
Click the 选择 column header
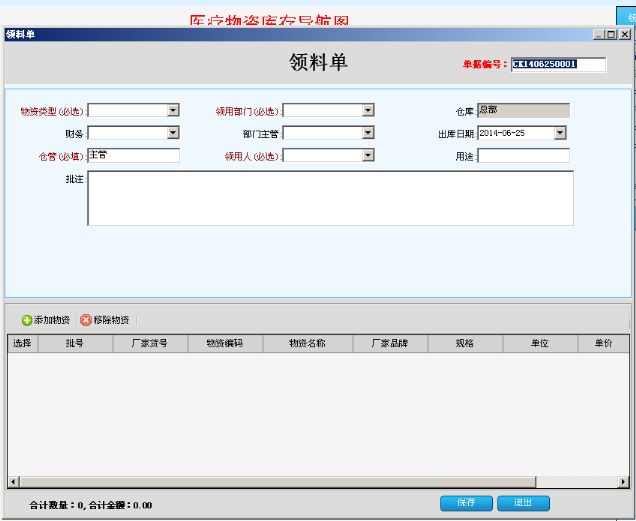(x=22, y=343)
